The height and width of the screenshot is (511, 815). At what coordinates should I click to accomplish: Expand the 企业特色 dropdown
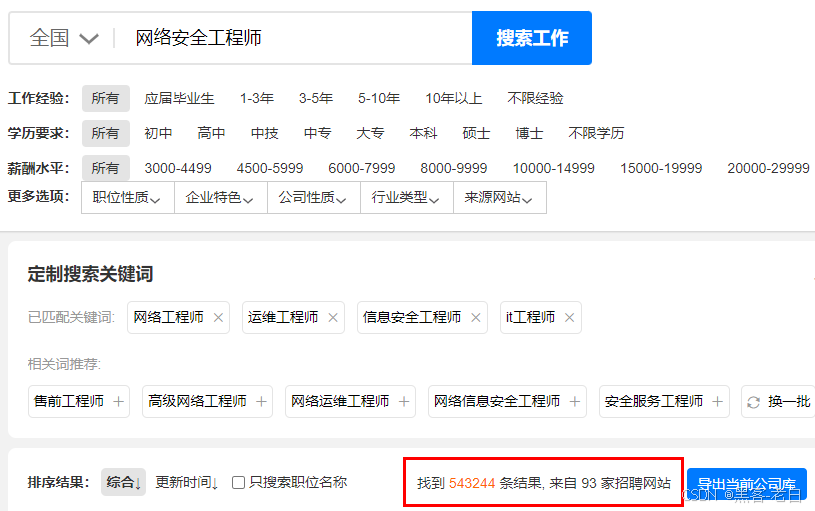(x=220, y=198)
